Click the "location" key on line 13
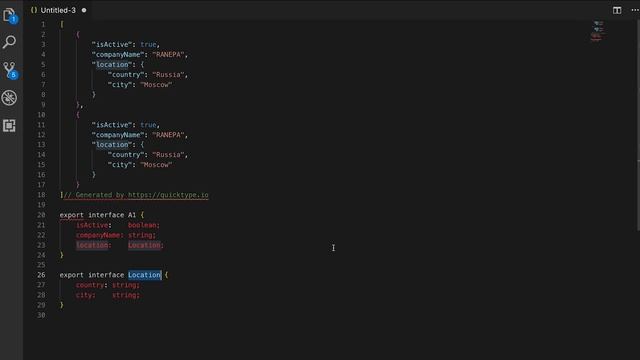 click(112, 145)
